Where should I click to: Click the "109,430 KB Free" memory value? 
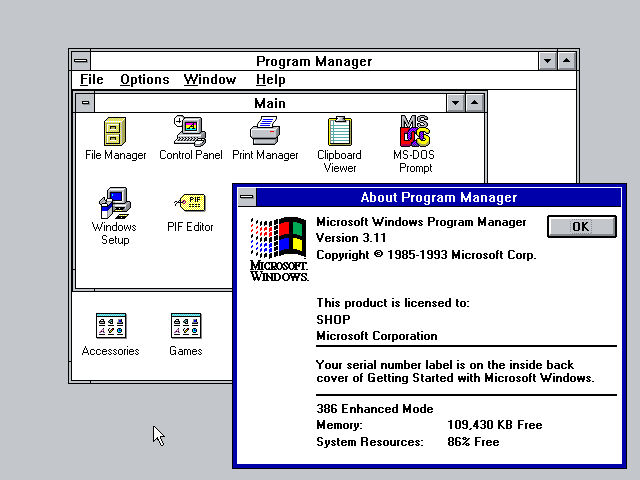[x=495, y=425]
